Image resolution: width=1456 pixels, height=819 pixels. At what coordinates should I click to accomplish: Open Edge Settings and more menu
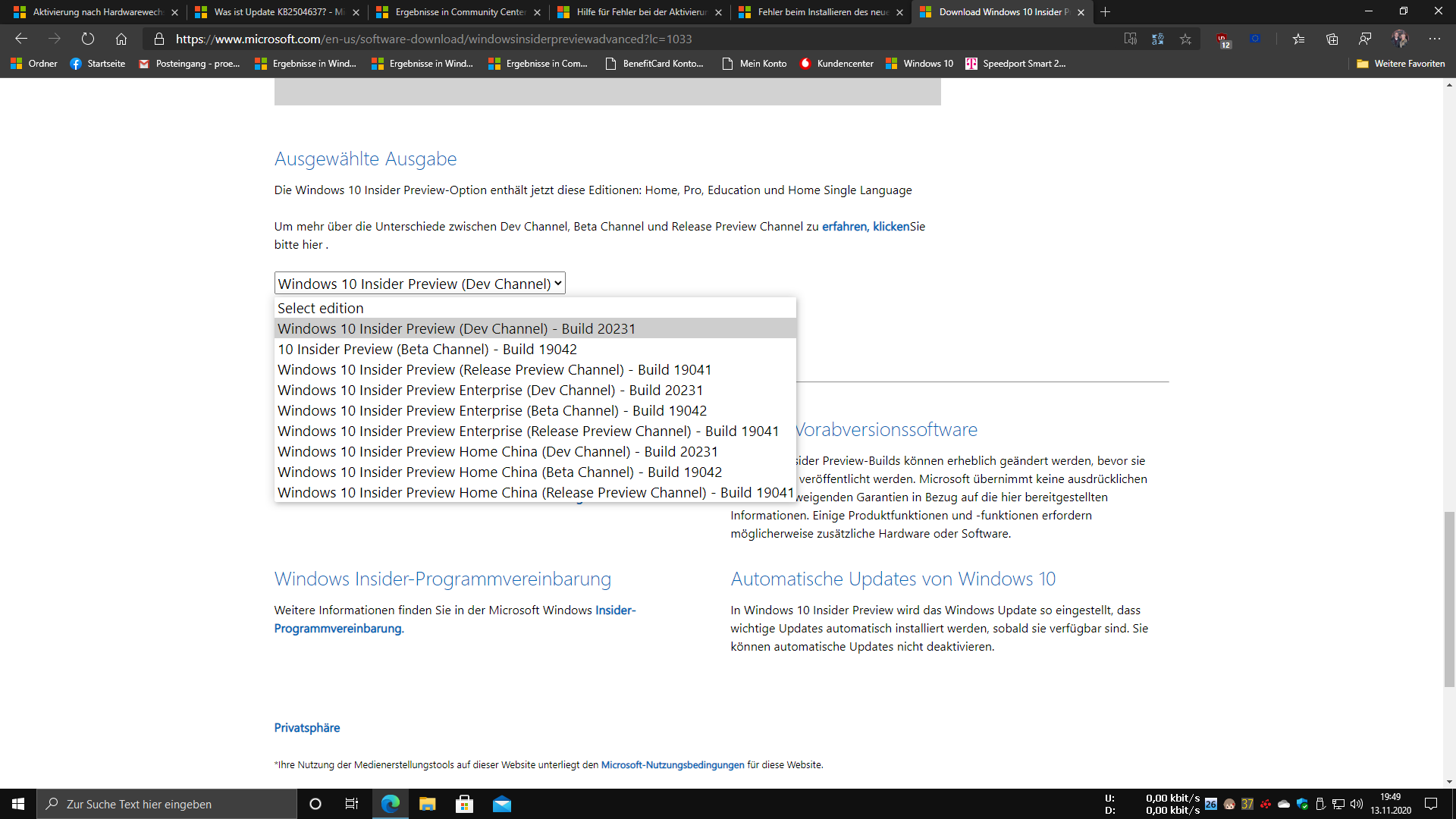point(1434,39)
